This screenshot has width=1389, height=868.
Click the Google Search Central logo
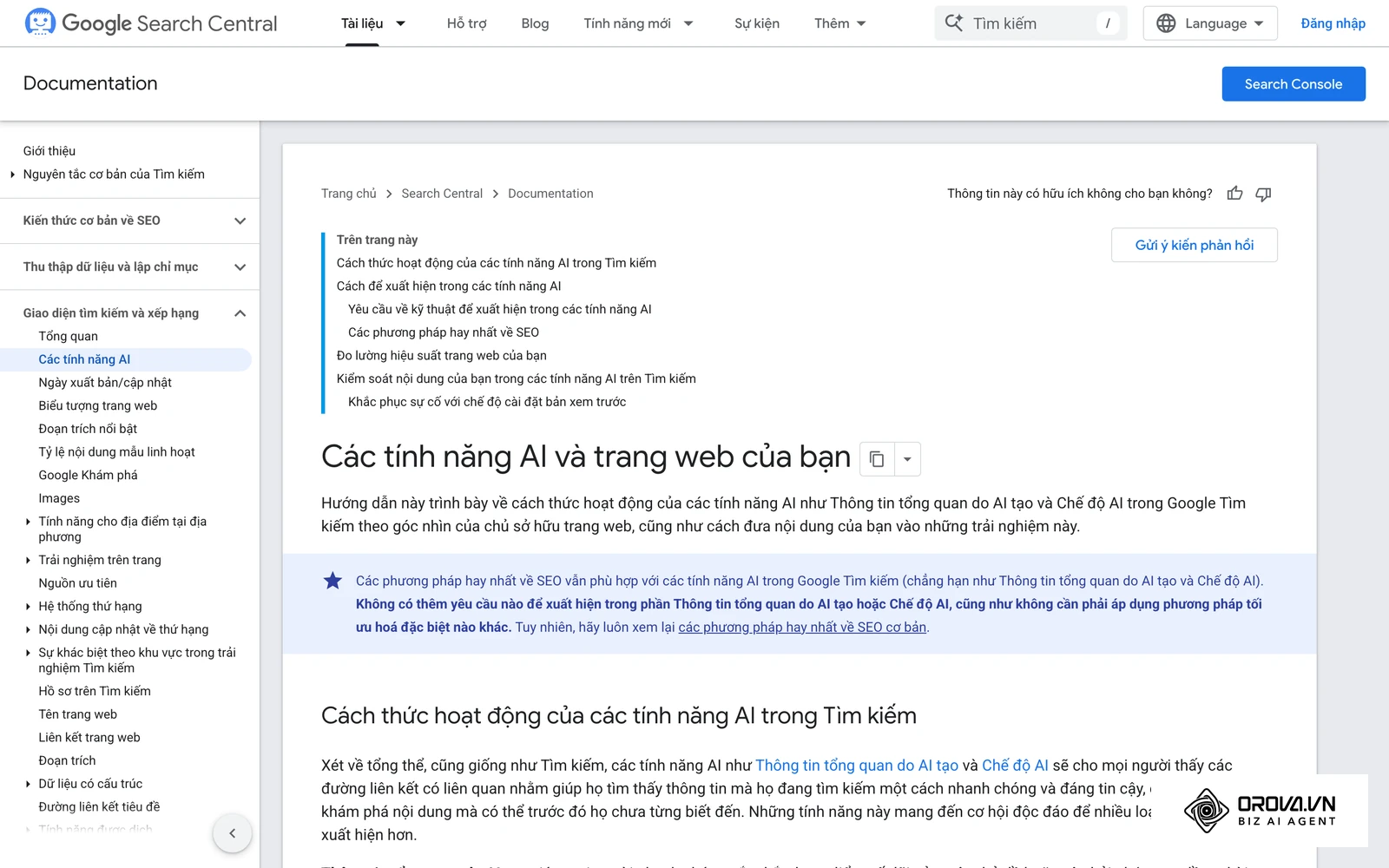coord(151,23)
